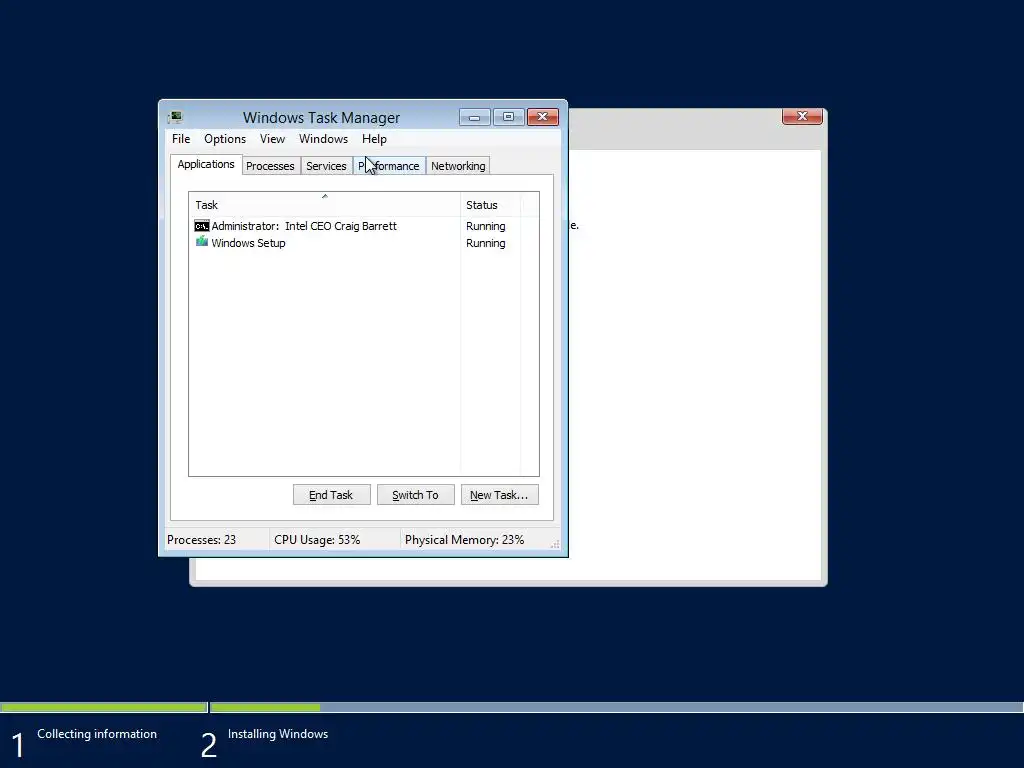The width and height of the screenshot is (1024, 768).
Task: Open the Help menu
Action: tap(374, 138)
